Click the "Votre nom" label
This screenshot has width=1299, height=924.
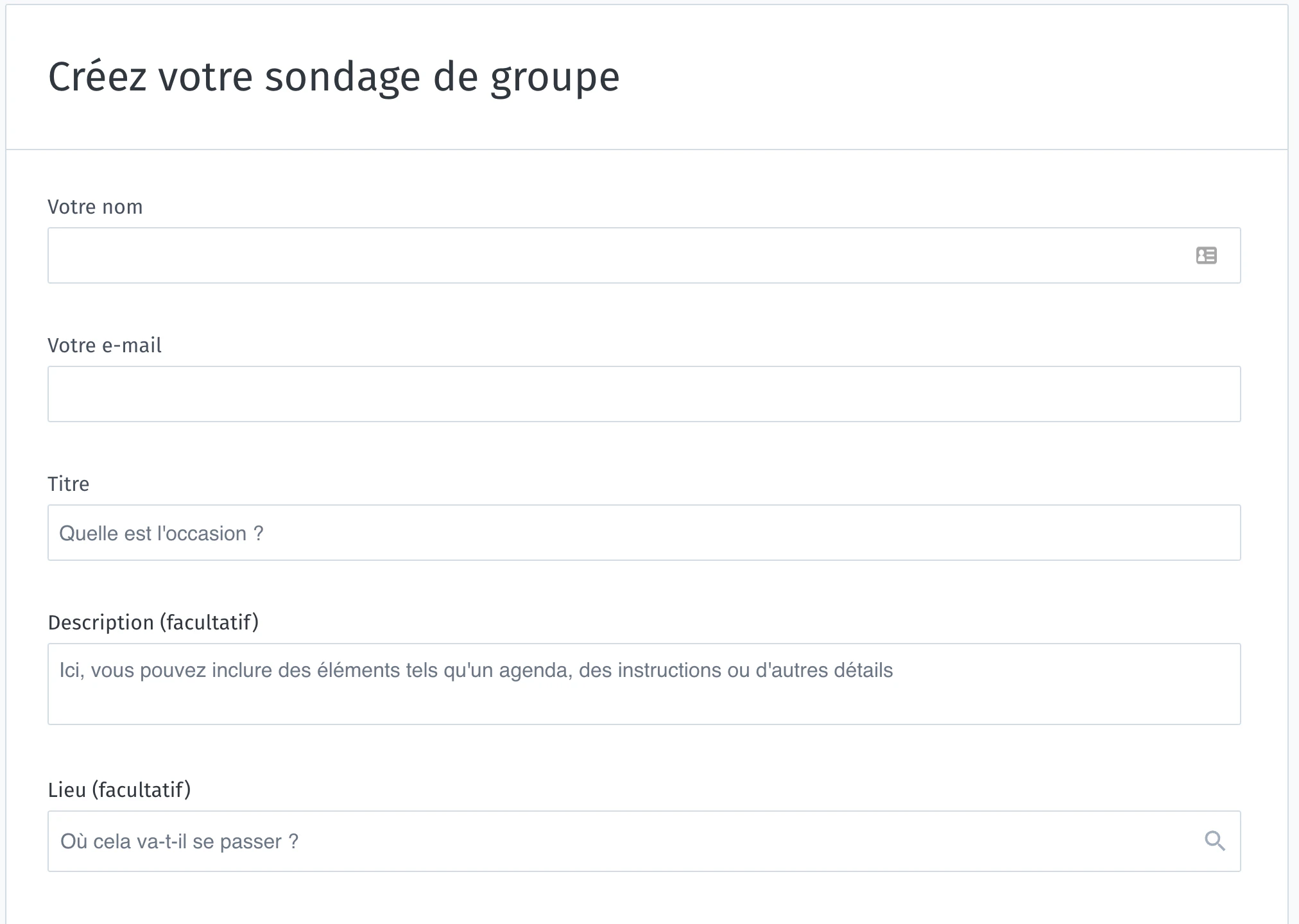95,207
